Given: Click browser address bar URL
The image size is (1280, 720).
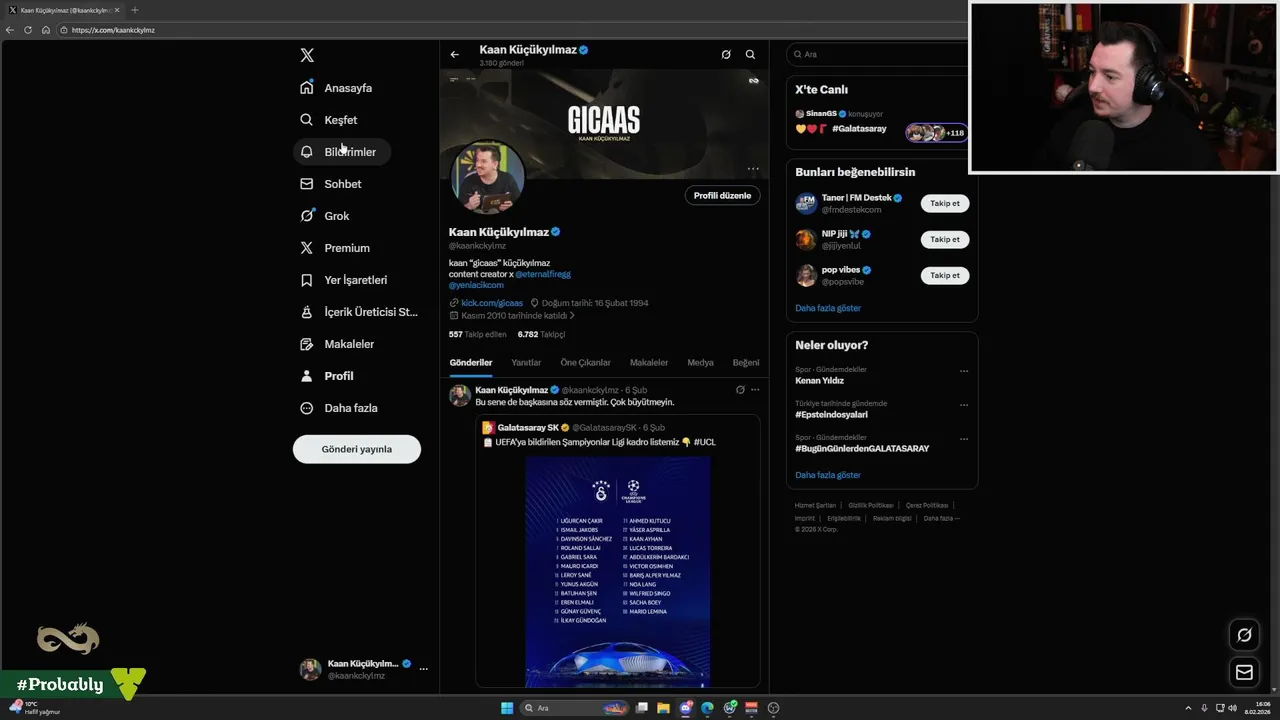Looking at the screenshot, I should coord(113,30).
